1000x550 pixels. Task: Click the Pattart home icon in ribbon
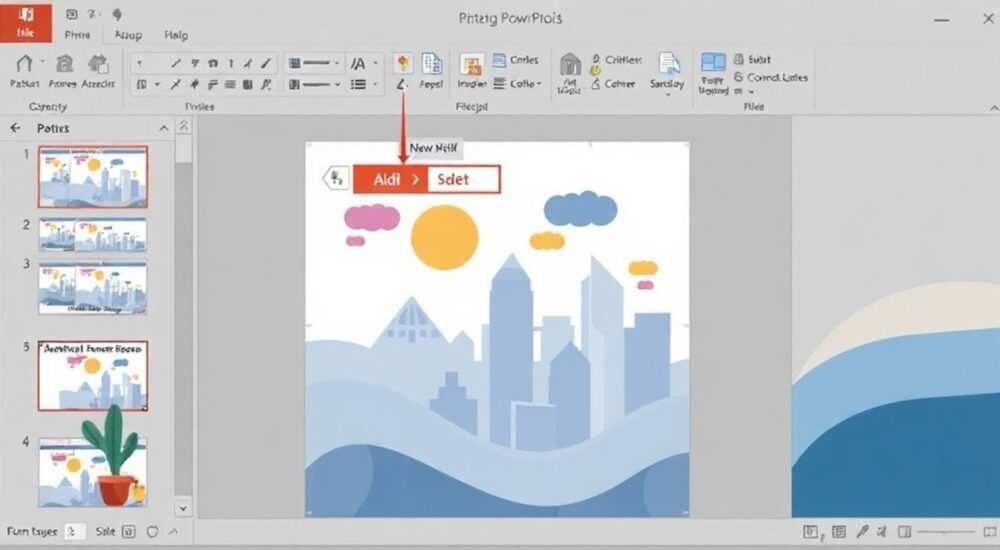pos(24,64)
